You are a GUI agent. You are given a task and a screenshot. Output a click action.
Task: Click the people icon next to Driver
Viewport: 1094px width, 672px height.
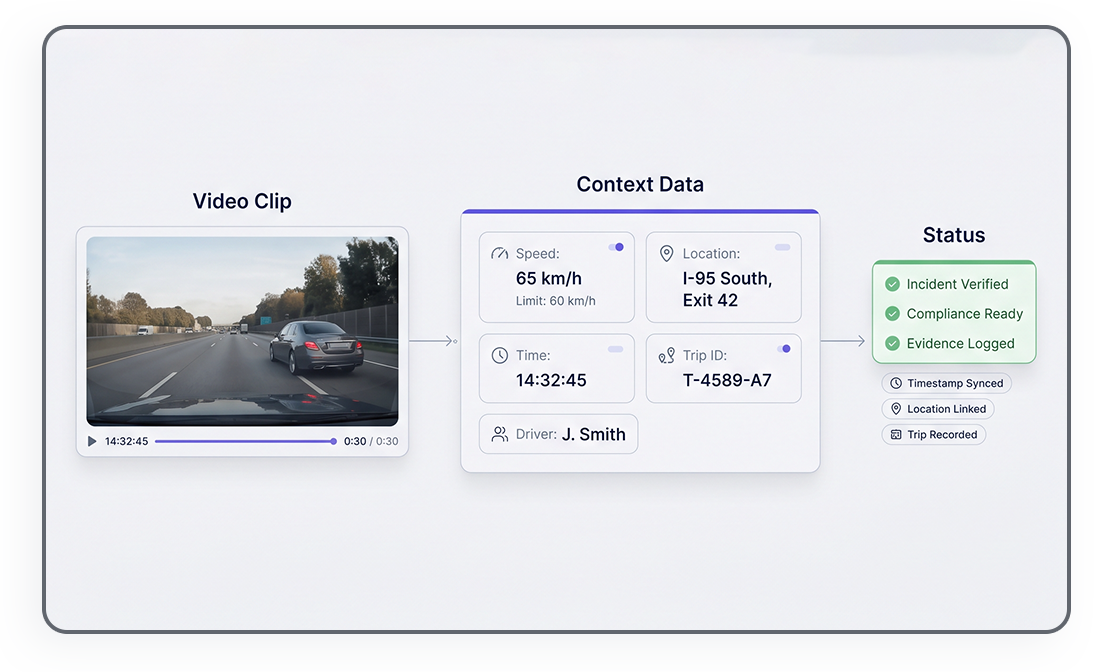tap(500, 434)
